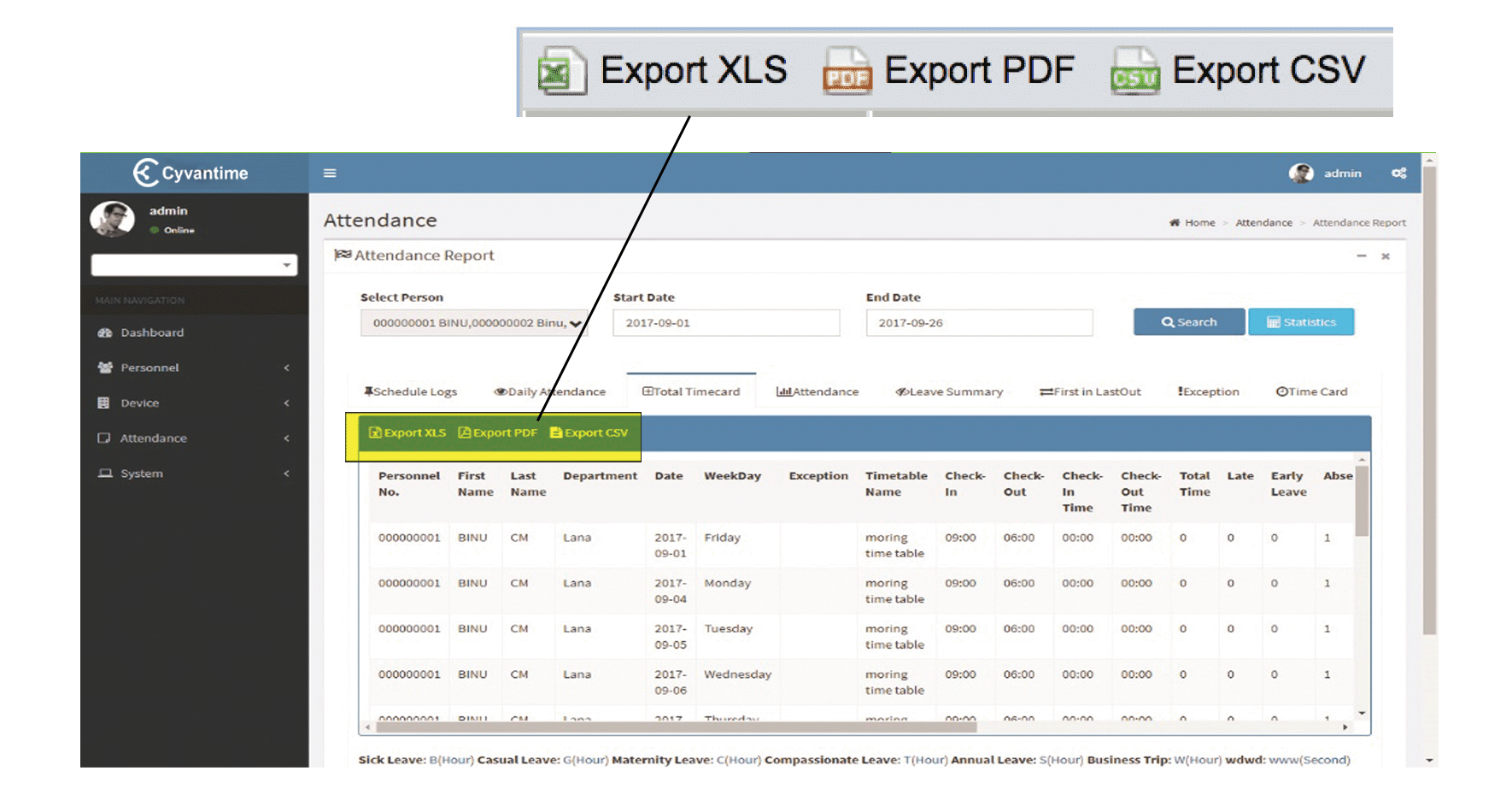Open the sidebar dropdown under admin profile

[194, 266]
